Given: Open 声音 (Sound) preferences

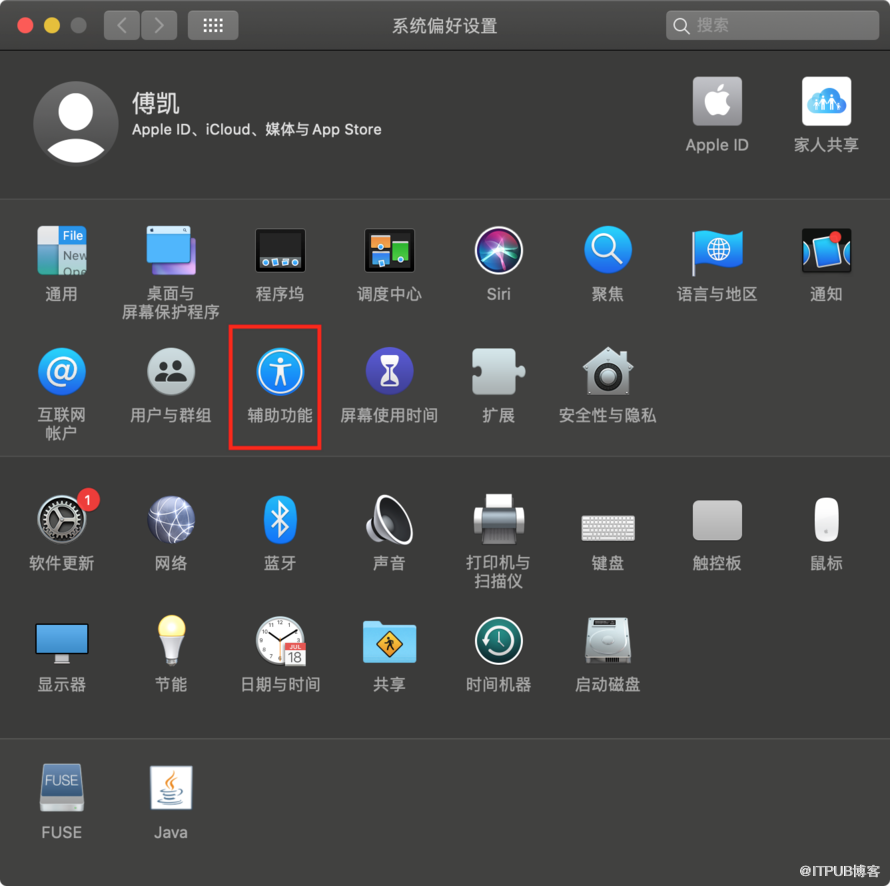Looking at the screenshot, I should click(389, 519).
